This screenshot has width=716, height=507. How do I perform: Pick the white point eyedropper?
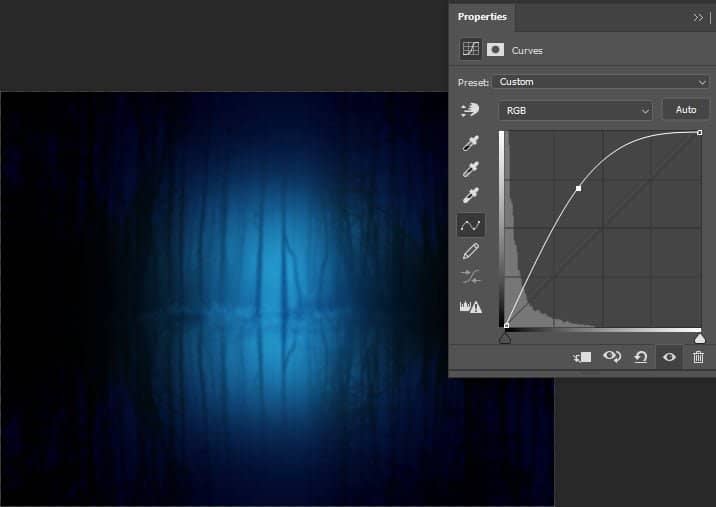pyautogui.click(x=470, y=197)
